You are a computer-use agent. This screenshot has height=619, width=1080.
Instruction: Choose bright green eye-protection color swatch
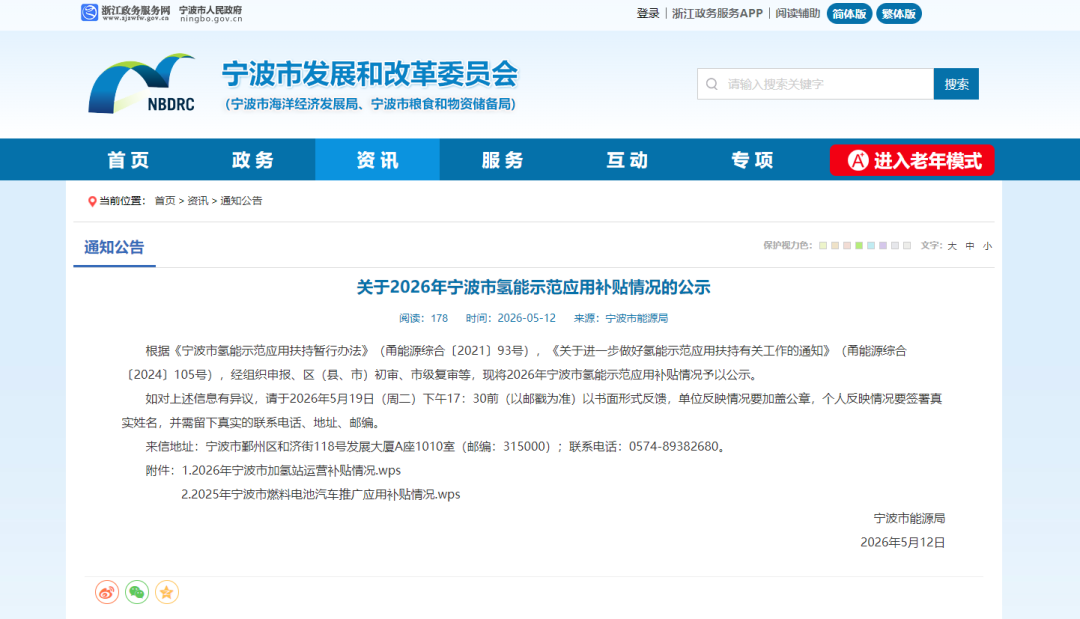point(859,246)
